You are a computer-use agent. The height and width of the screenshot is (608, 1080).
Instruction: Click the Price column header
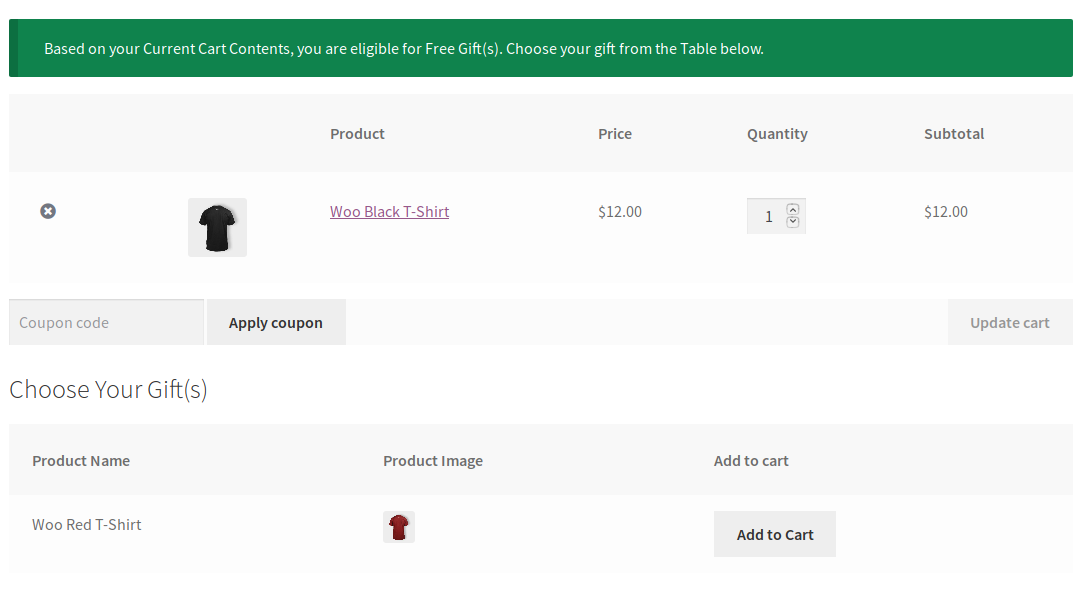tap(615, 134)
